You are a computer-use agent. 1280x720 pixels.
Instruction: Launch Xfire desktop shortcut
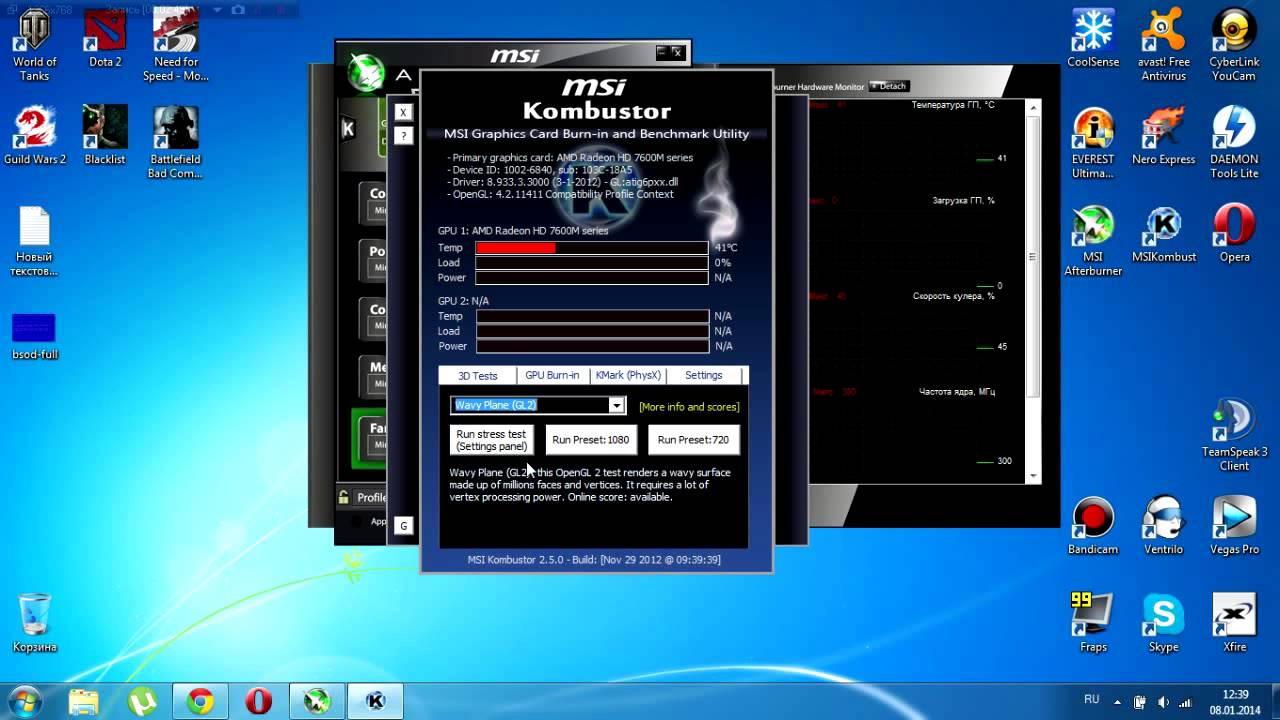coord(1234,623)
